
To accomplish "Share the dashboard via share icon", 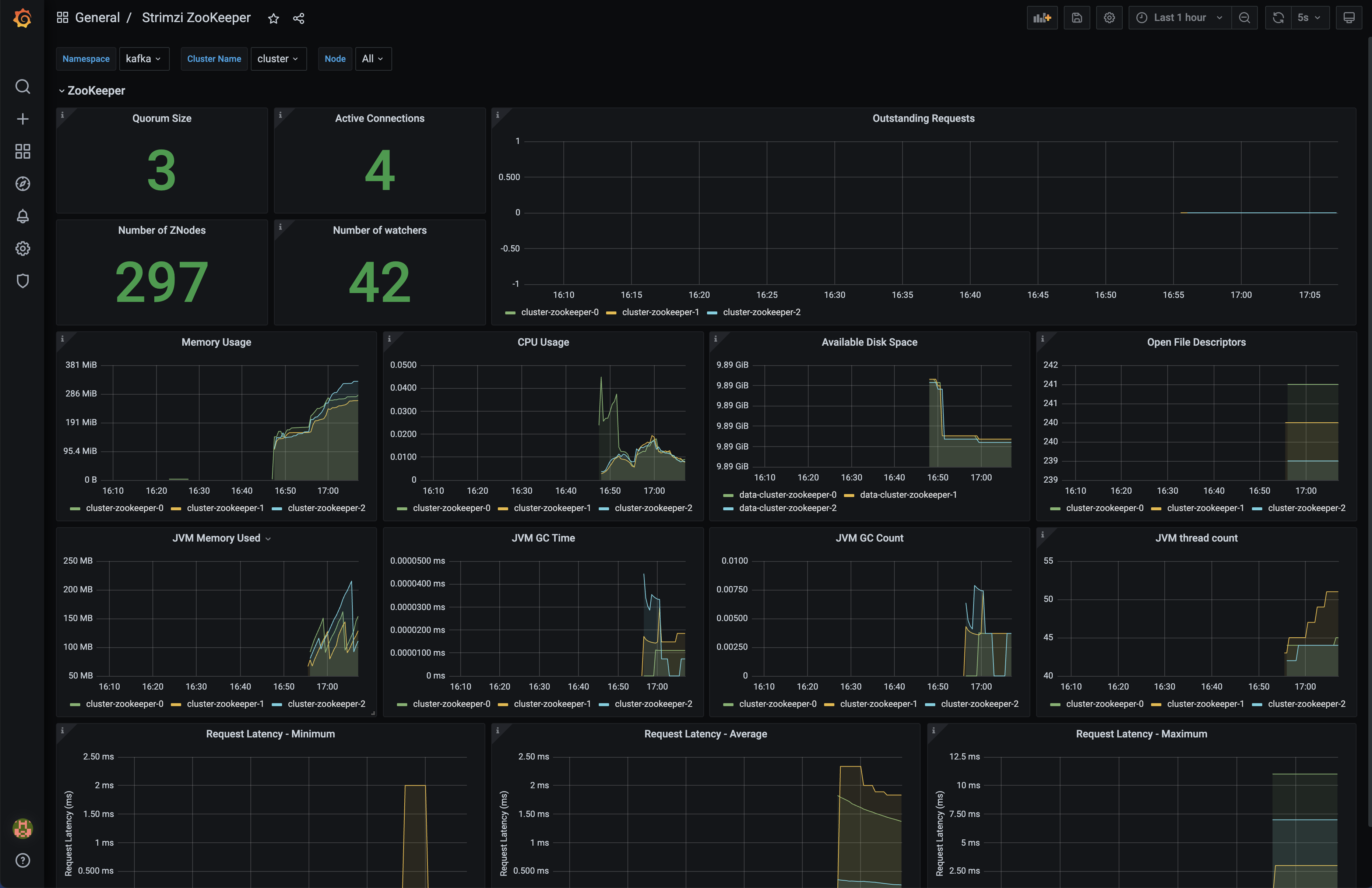I will (x=299, y=18).
